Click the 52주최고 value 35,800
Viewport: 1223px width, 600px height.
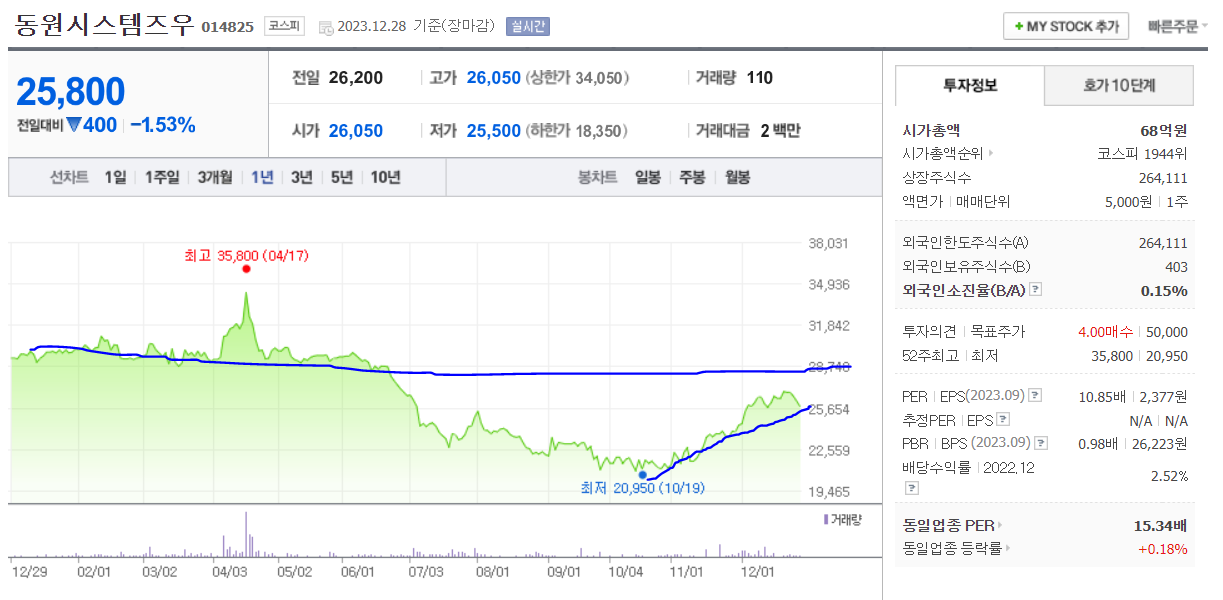1111,356
